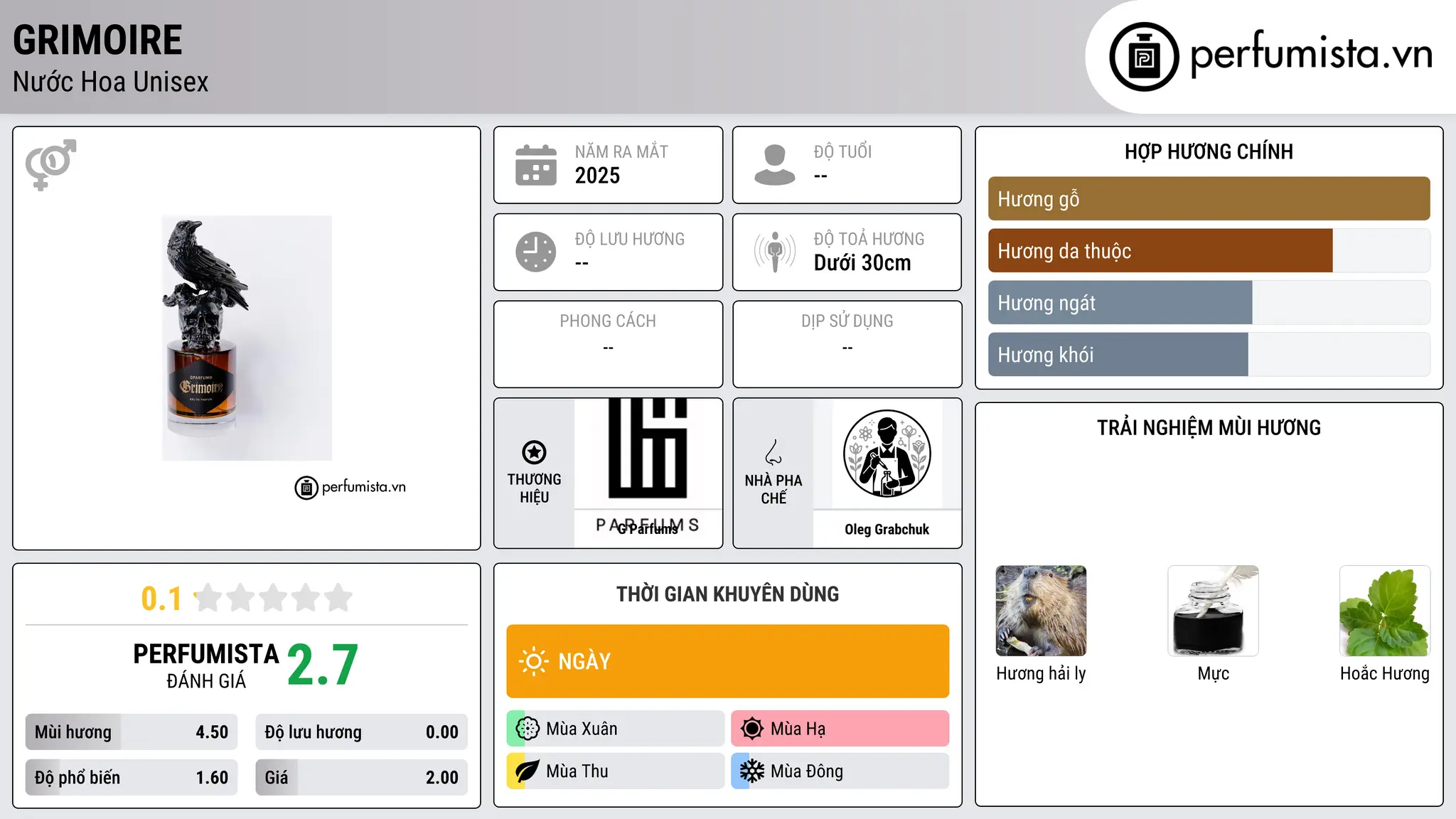Click the TRẢI NGHIỆM MÙI HƯƠNG heading

[1209, 427]
